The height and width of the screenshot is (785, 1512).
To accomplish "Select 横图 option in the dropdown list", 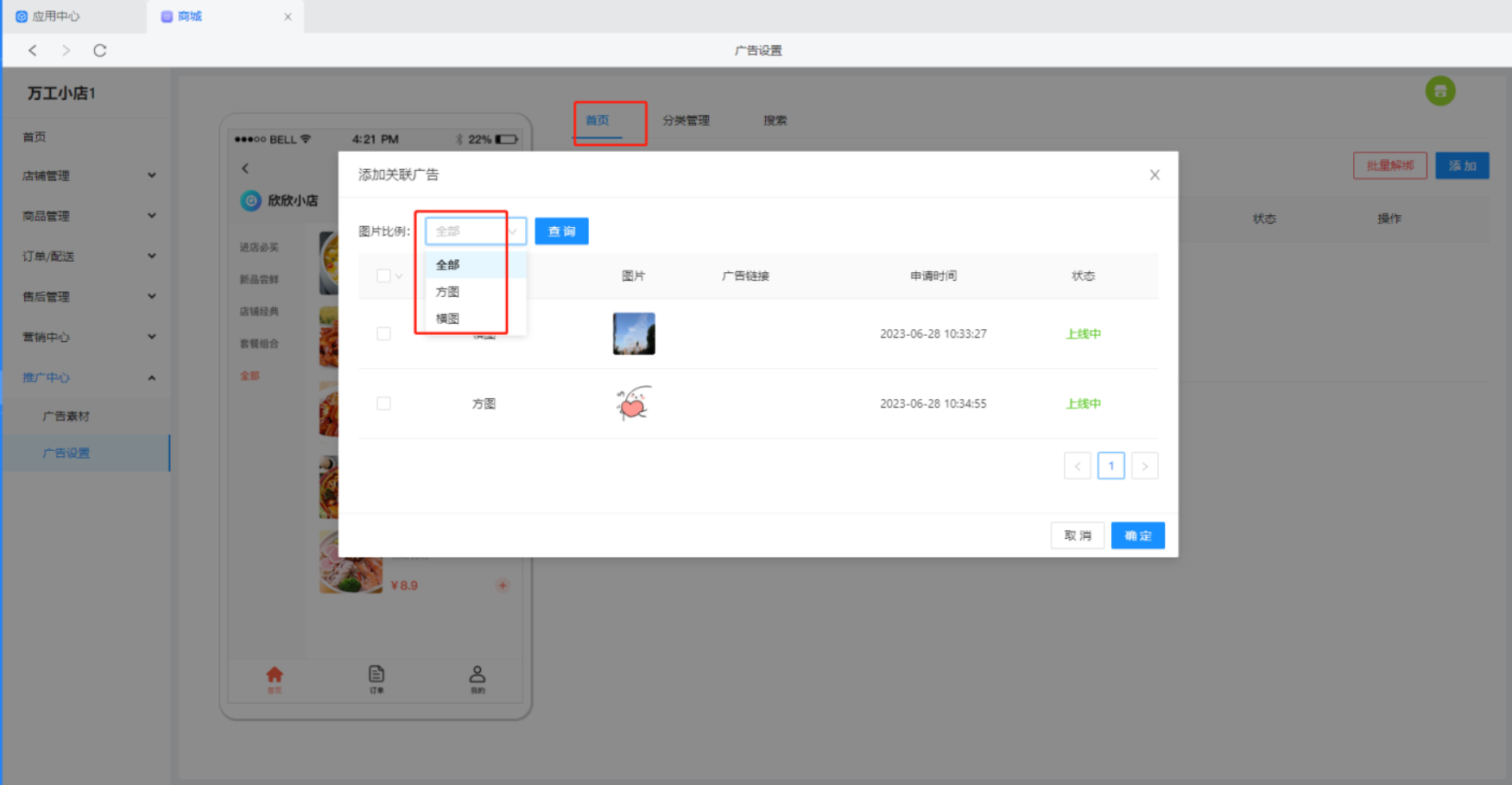I will pyautogui.click(x=447, y=319).
